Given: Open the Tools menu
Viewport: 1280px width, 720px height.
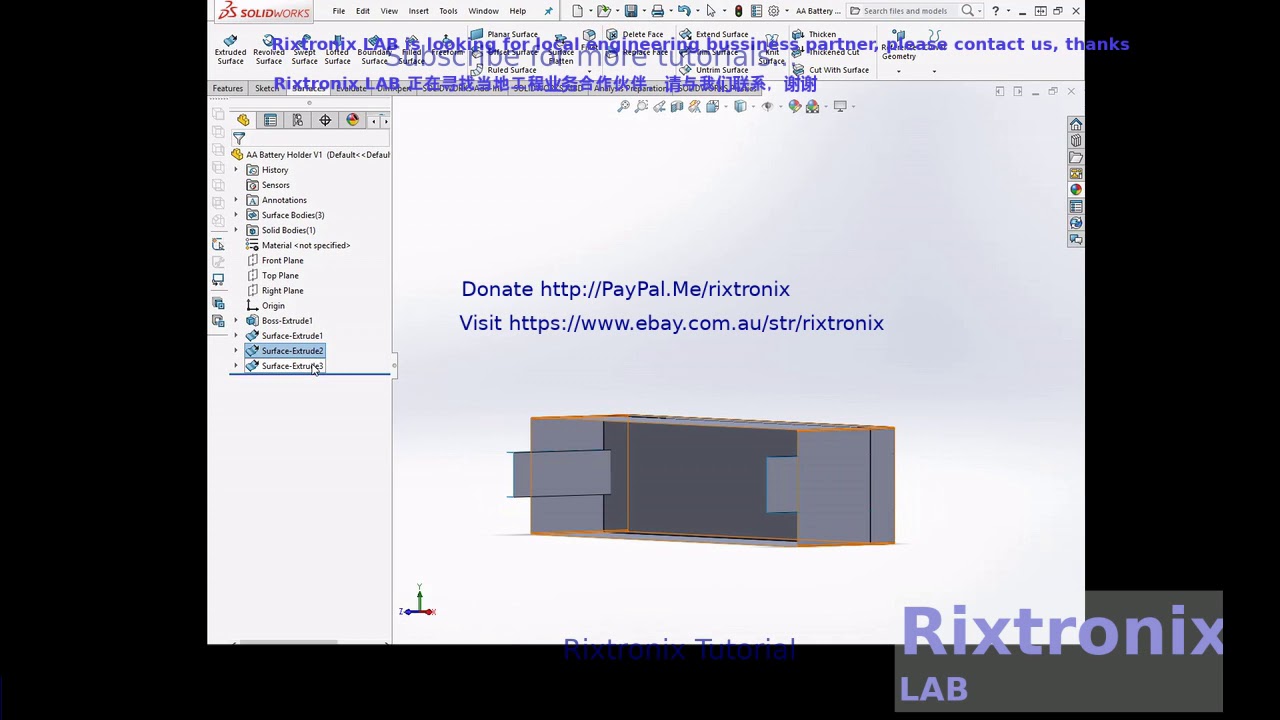Looking at the screenshot, I should tap(448, 11).
